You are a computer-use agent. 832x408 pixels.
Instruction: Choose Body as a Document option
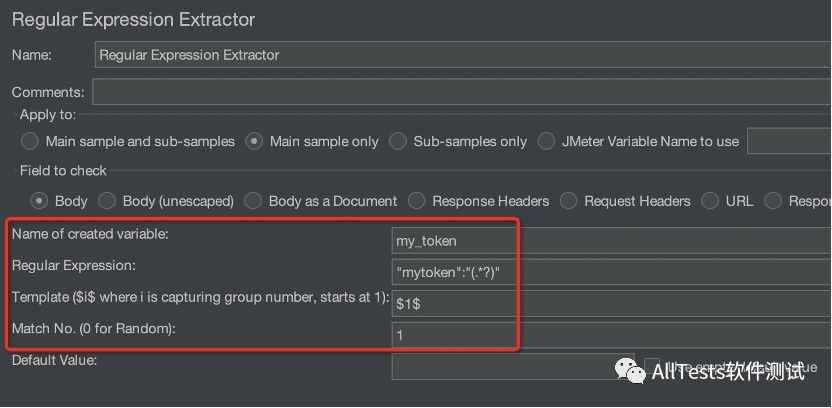[253, 201]
